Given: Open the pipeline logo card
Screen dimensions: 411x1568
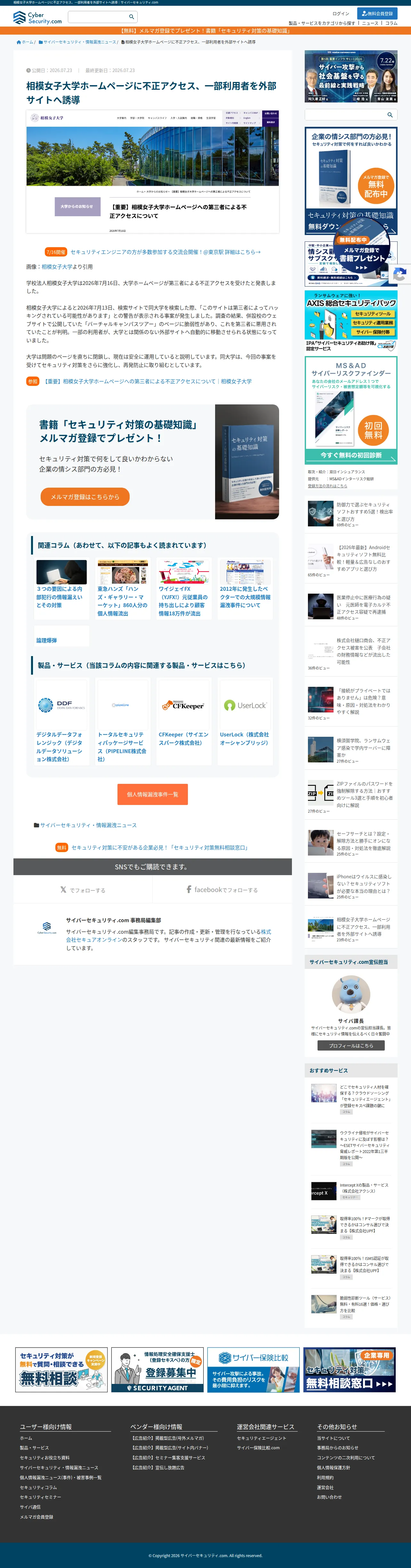Looking at the screenshot, I should (121, 705).
